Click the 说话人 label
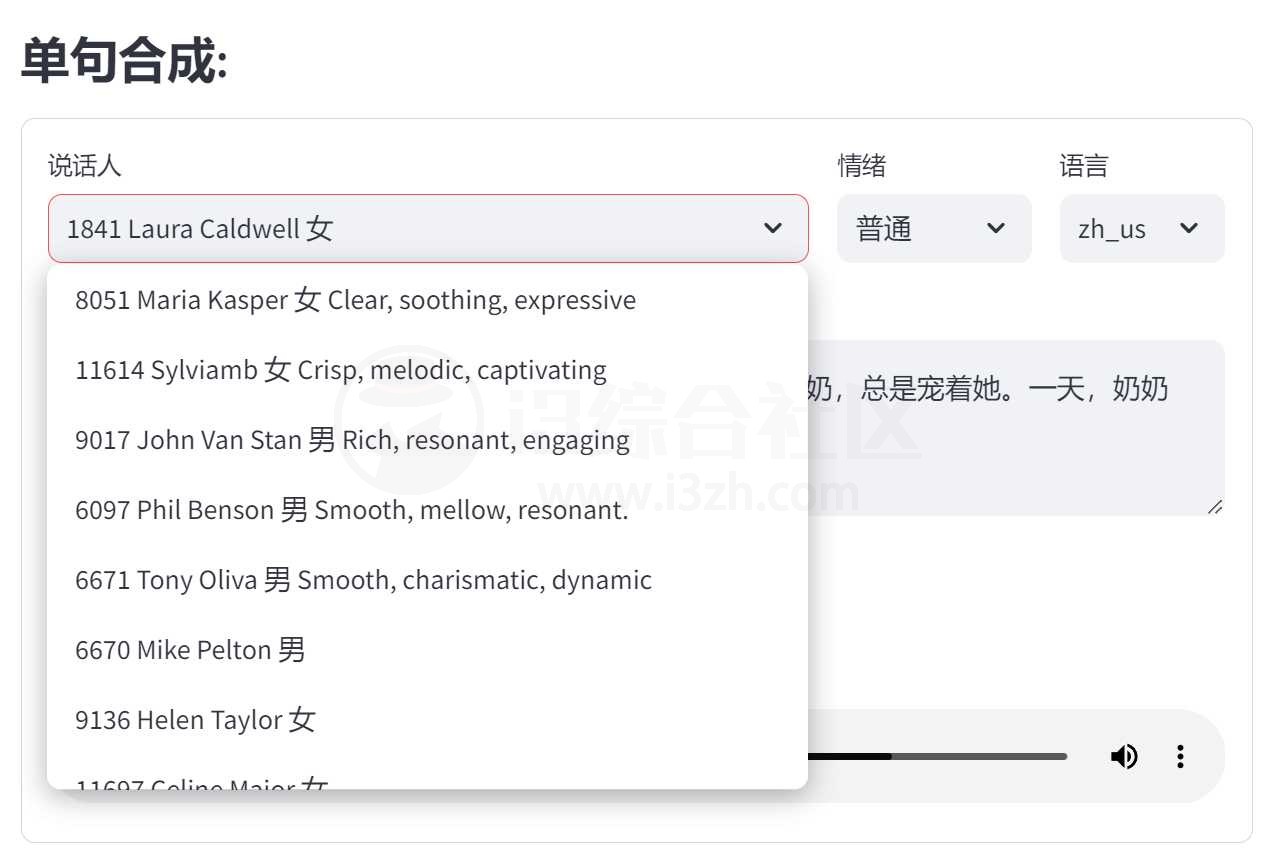 (85, 165)
